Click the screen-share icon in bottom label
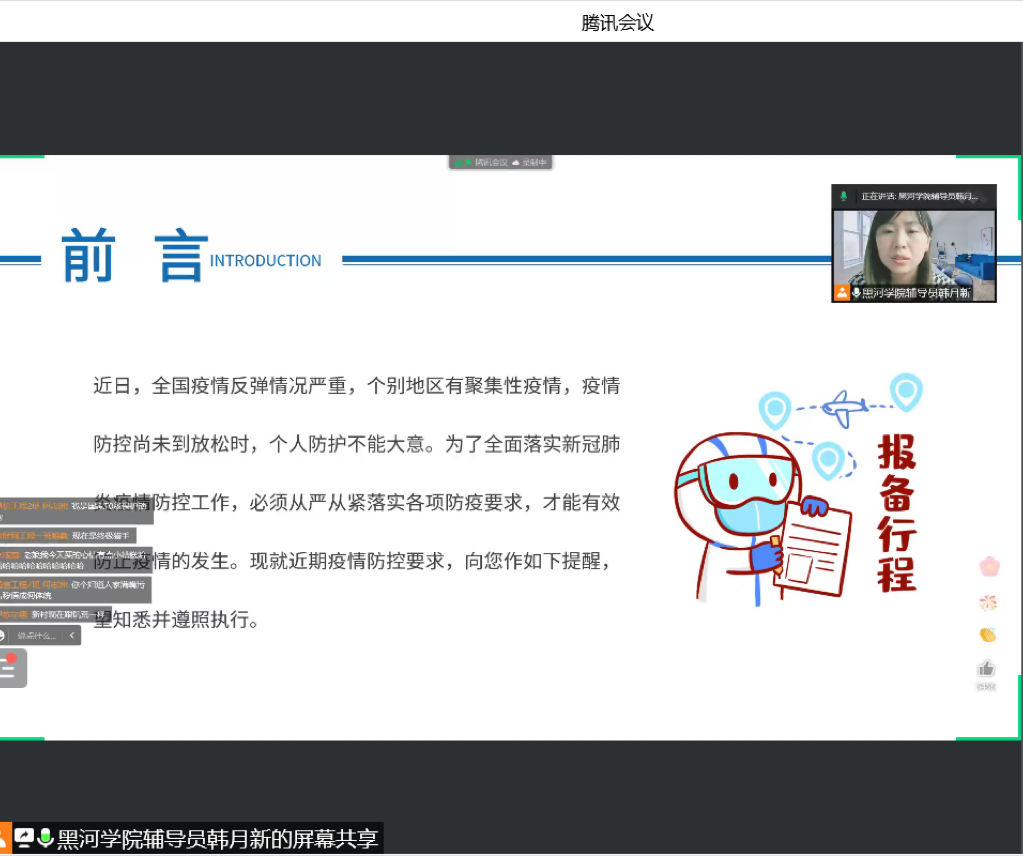Image resolution: width=1023 pixels, height=856 pixels. click(x=23, y=838)
